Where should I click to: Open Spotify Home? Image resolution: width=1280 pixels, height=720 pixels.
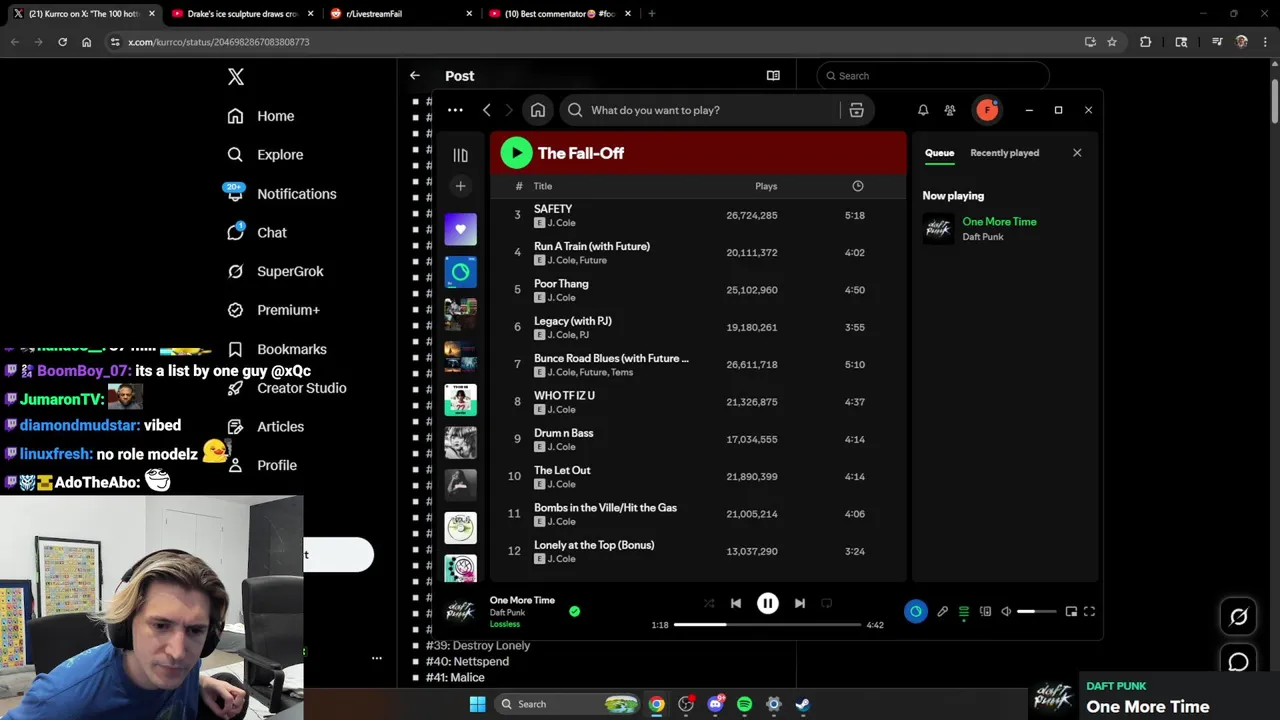coord(538,110)
